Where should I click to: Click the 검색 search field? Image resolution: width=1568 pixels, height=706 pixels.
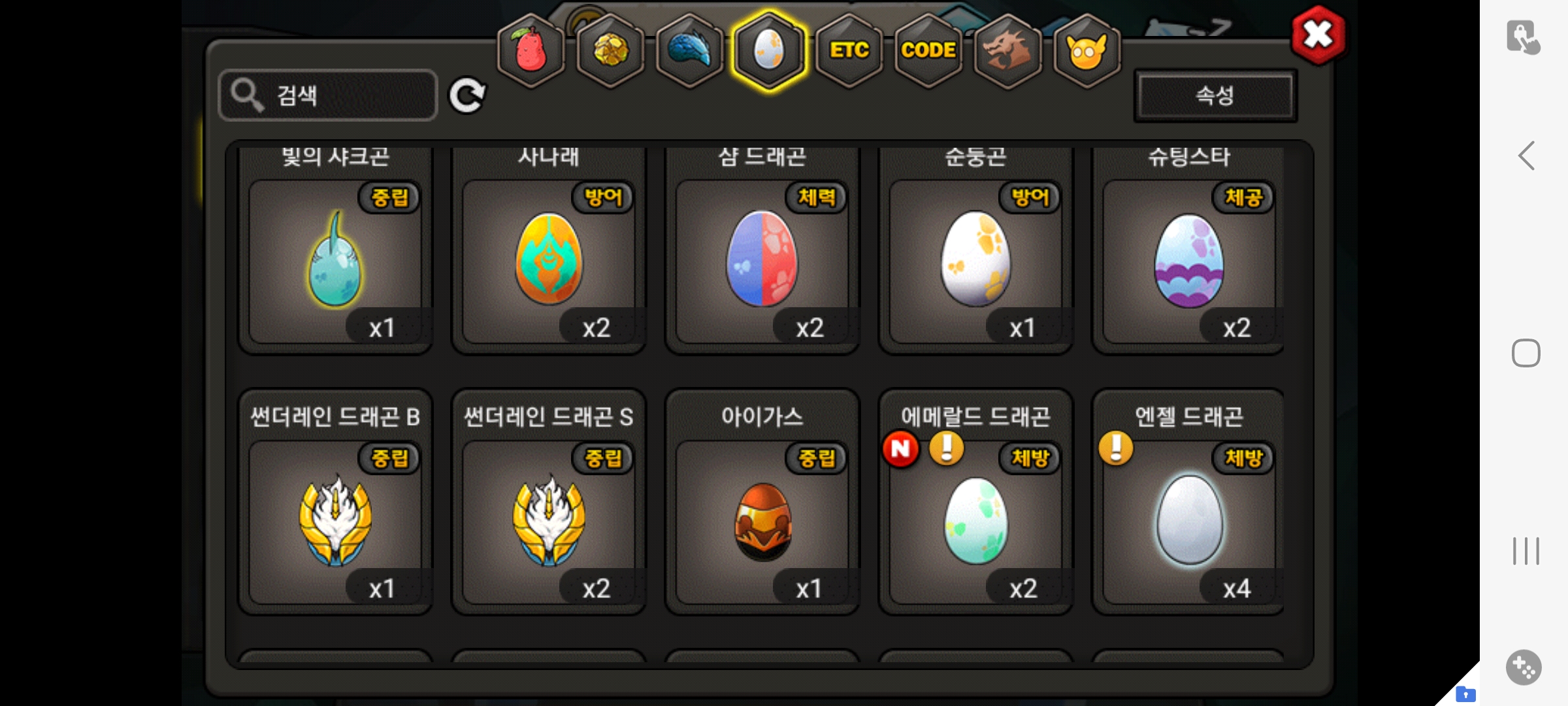click(328, 95)
